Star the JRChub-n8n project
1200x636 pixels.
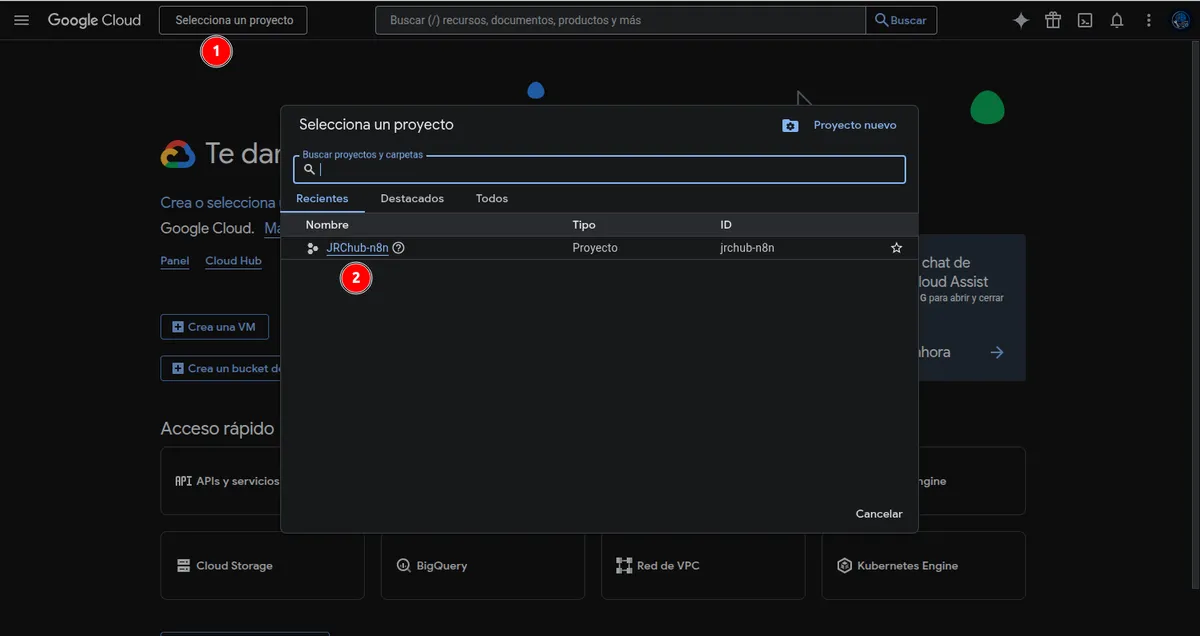point(896,248)
